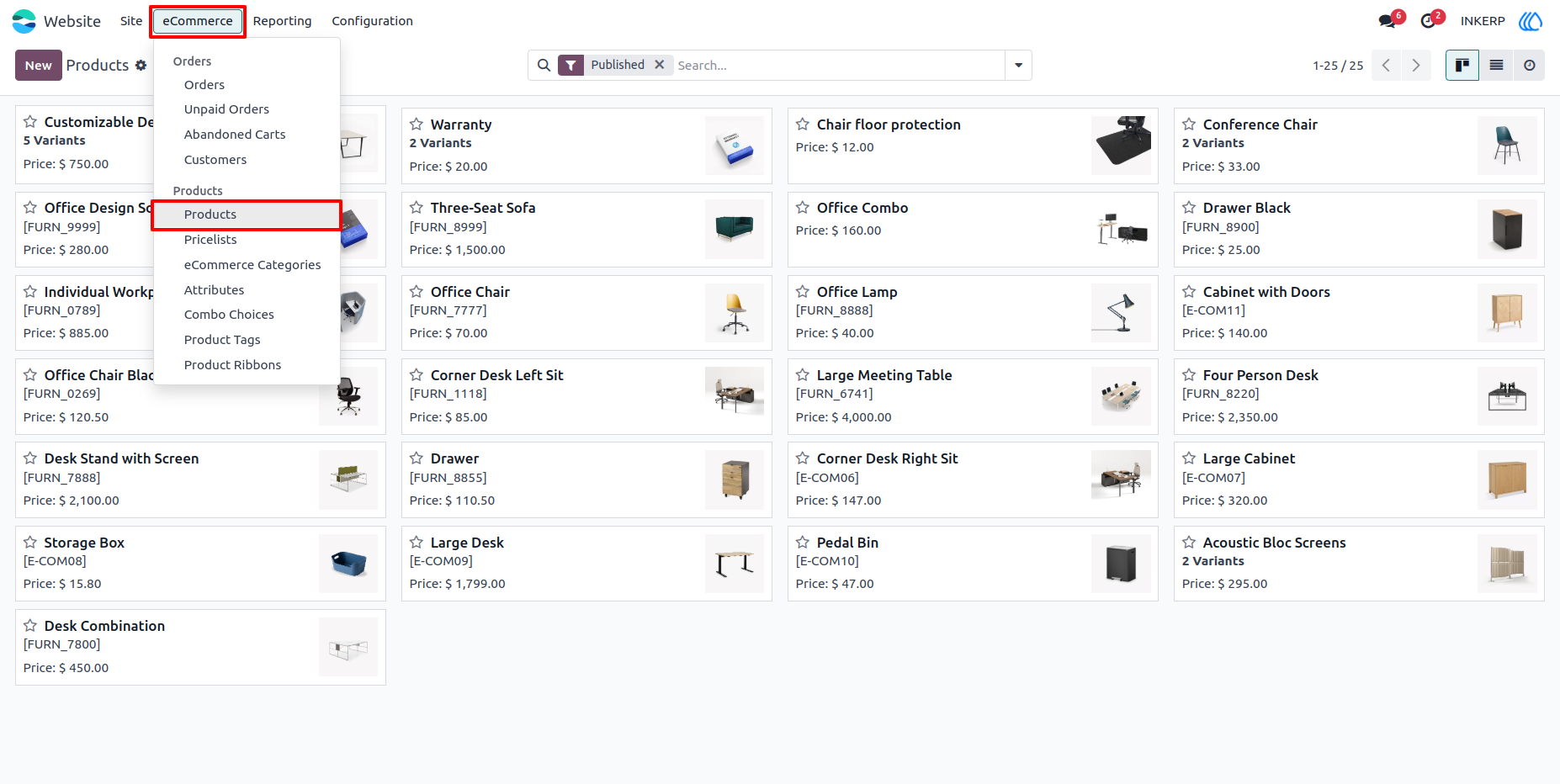Open the Conference Chair product image
Viewport: 1560px width, 784px height.
[x=1507, y=146]
